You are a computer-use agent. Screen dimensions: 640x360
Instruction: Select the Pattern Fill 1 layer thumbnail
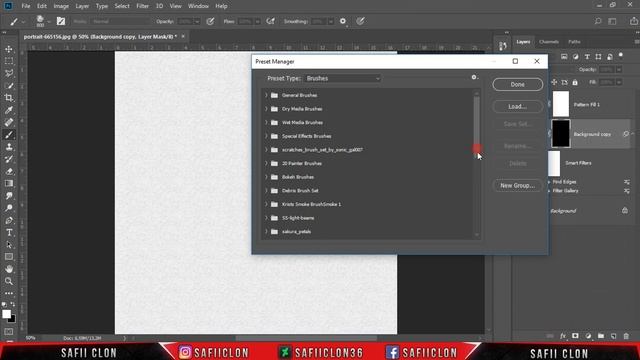tap(561, 104)
